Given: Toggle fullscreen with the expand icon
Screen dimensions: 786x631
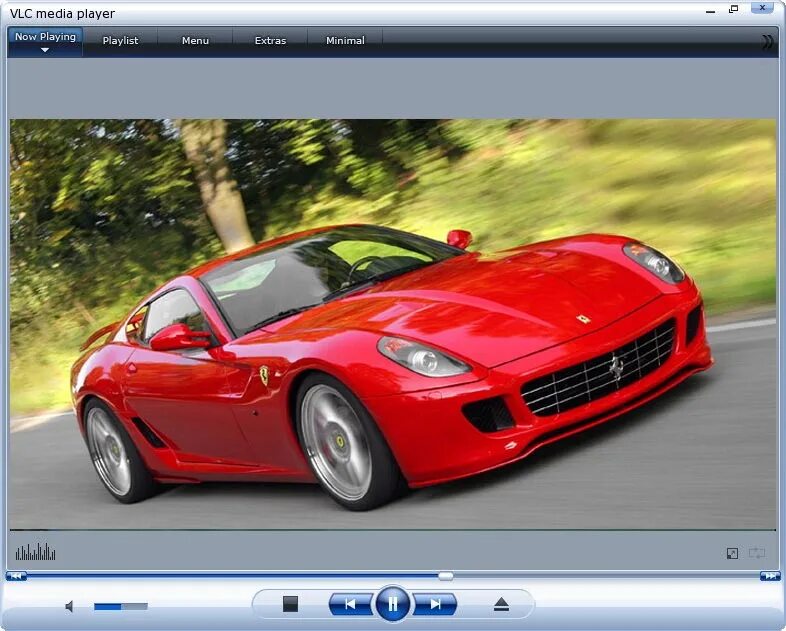Looking at the screenshot, I should click(732, 553).
